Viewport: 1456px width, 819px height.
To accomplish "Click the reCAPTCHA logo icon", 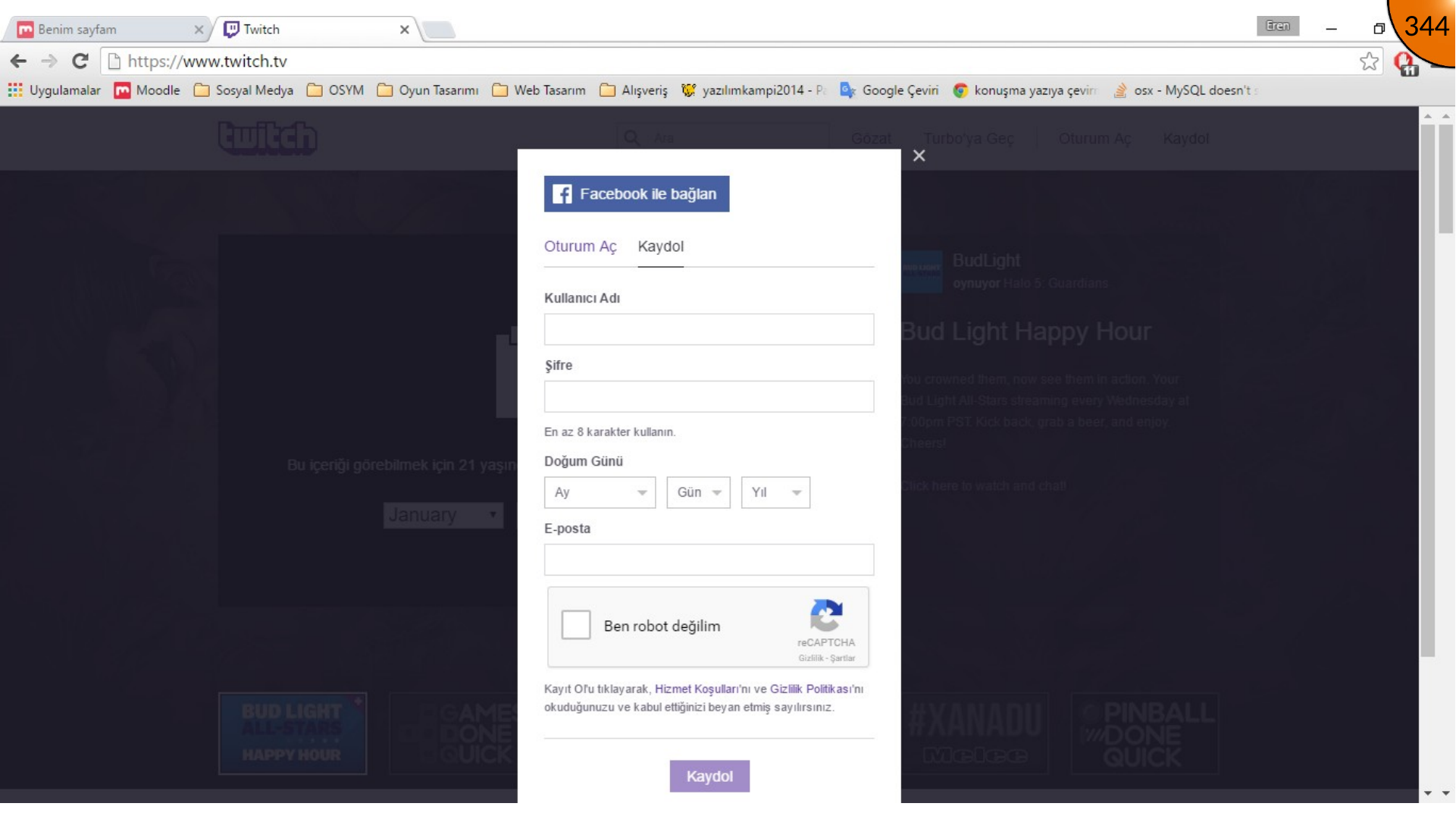I will pyautogui.click(x=826, y=615).
